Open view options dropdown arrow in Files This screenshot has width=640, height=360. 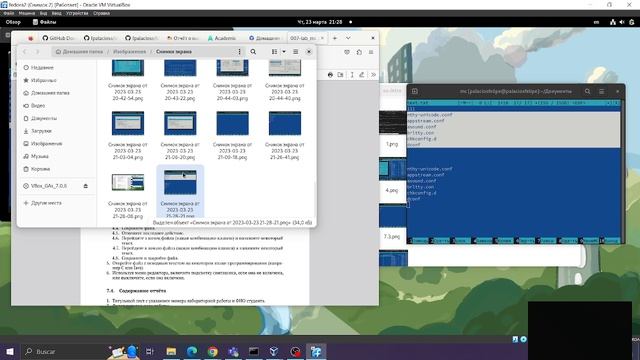click(284, 52)
